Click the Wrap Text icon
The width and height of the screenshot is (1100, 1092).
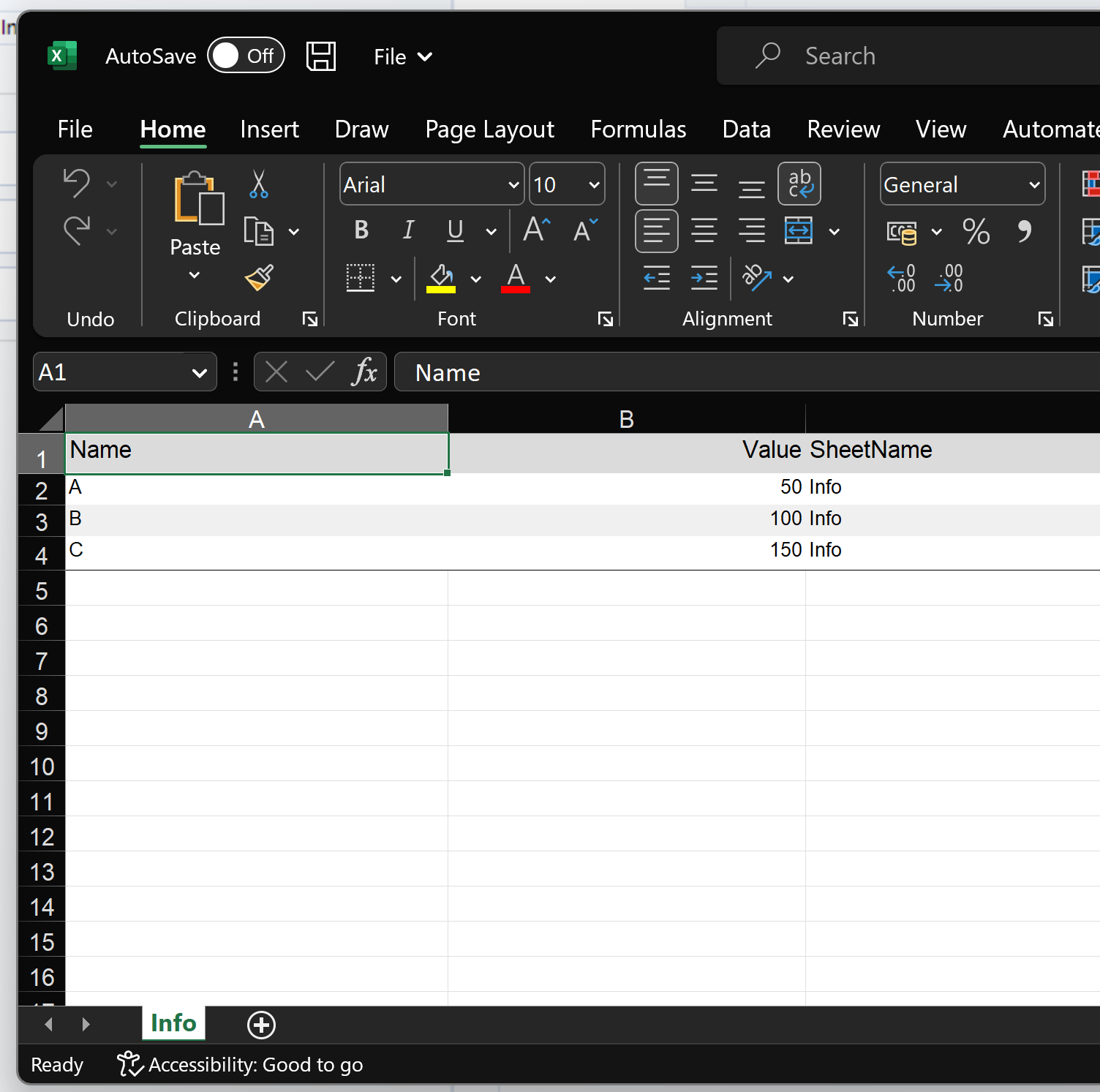[799, 184]
